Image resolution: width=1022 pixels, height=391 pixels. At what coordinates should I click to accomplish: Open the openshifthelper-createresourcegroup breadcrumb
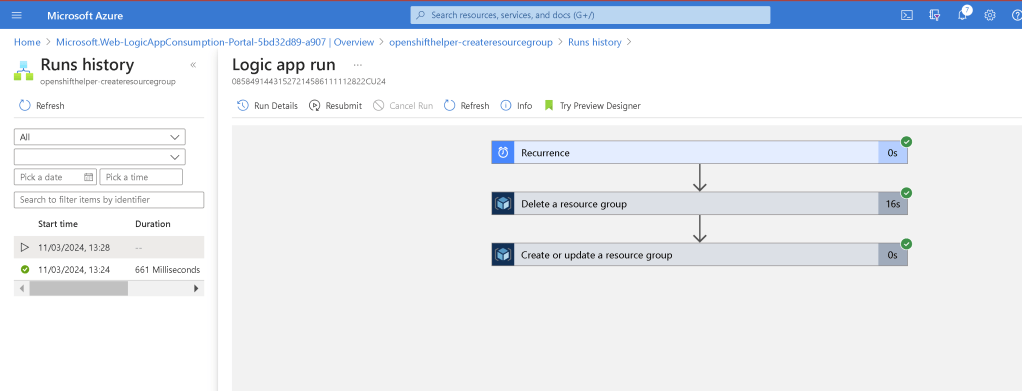pyautogui.click(x=471, y=42)
